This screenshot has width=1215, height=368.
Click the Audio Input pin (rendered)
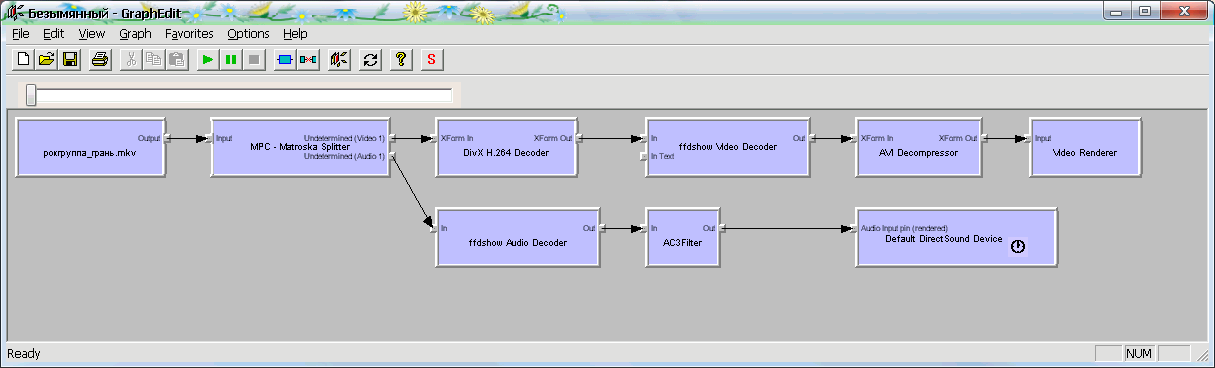pyautogui.click(x=853, y=228)
